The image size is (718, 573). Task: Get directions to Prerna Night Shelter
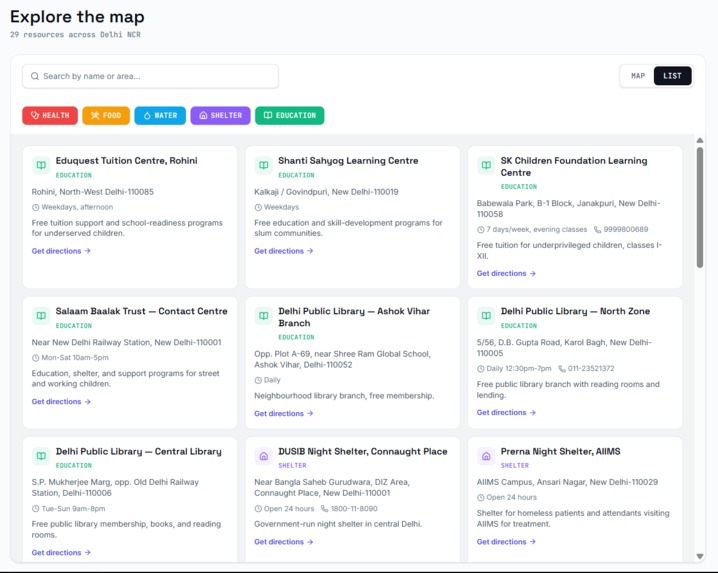pos(506,542)
